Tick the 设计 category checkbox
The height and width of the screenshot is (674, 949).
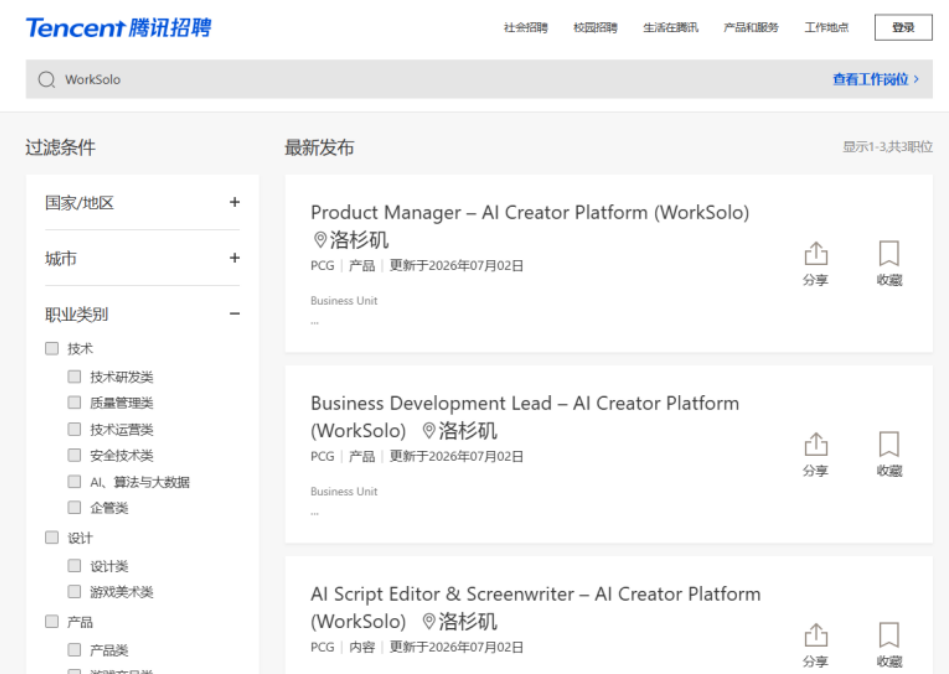[x=52, y=537]
